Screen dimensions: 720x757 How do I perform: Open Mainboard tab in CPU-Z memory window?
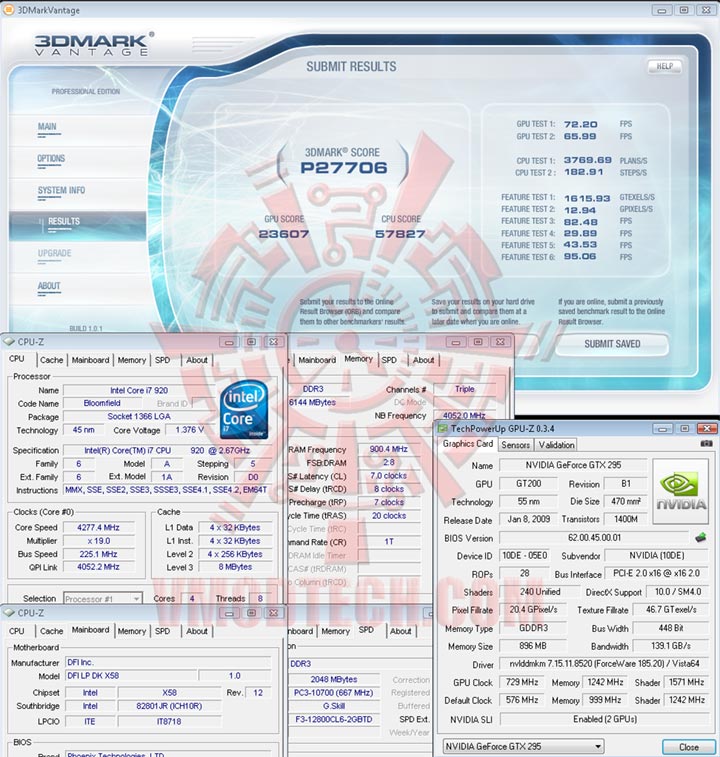(317, 360)
